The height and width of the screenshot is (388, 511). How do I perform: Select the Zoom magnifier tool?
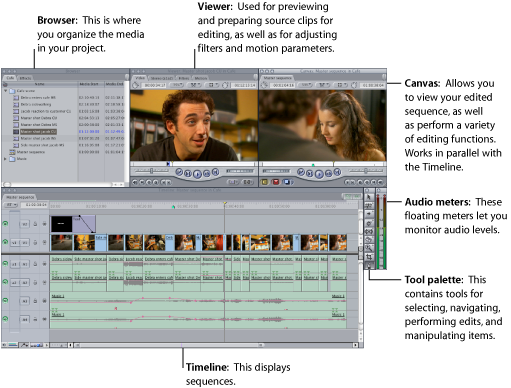369,248
